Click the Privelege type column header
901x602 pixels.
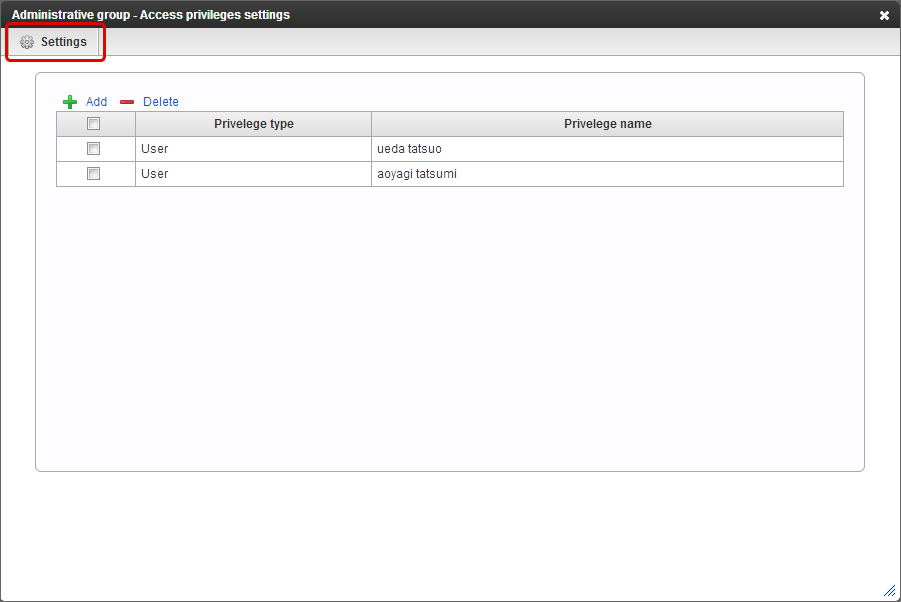pos(253,124)
